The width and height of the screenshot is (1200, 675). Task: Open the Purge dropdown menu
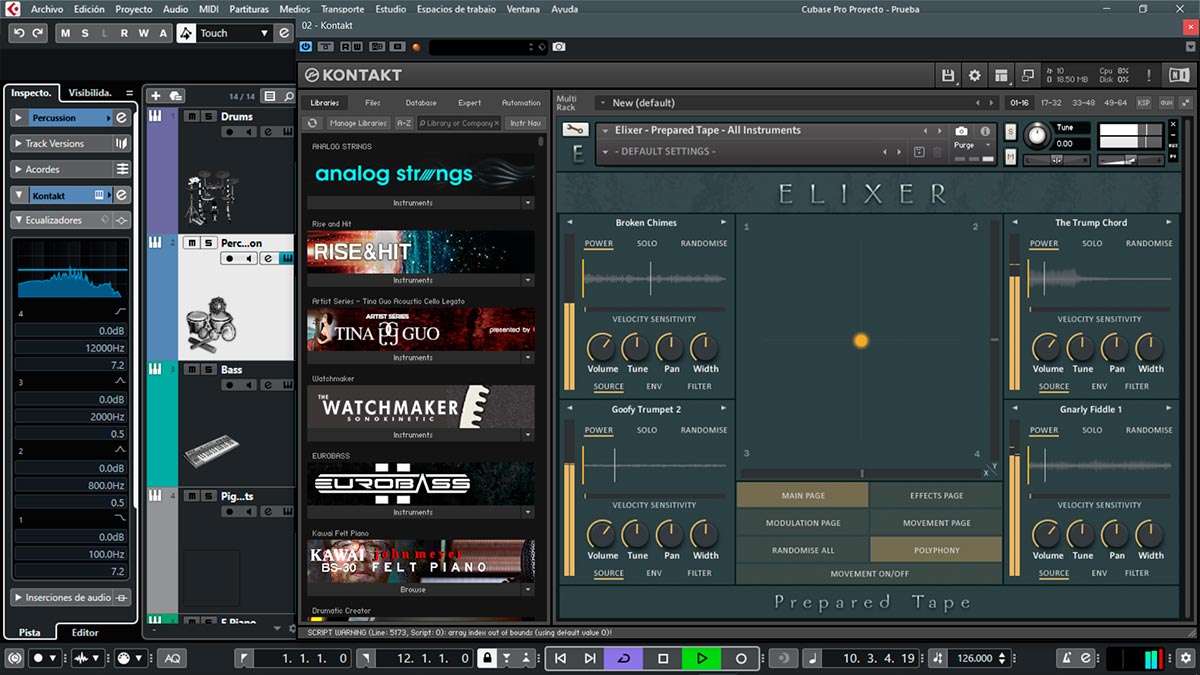pyautogui.click(x=971, y=146)
